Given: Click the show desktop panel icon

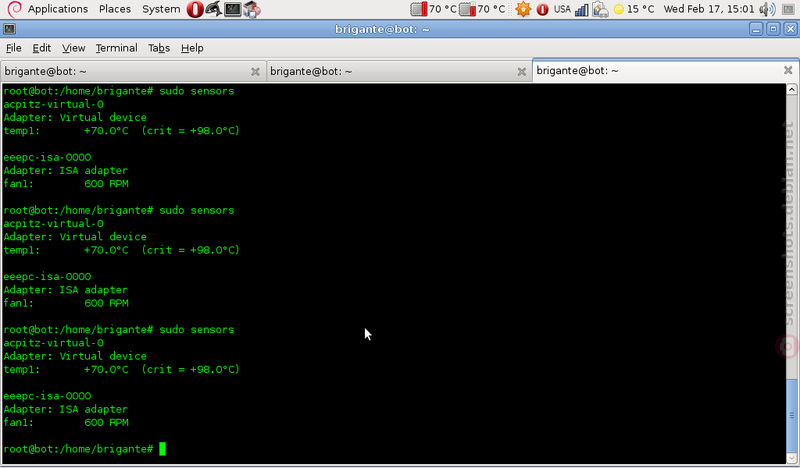Looking at the screenshot, I should [x=788, y=9].
